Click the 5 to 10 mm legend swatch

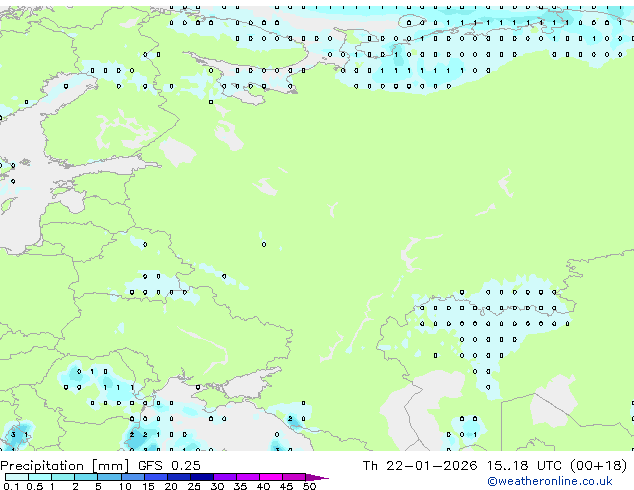click(x=109, y=477)
